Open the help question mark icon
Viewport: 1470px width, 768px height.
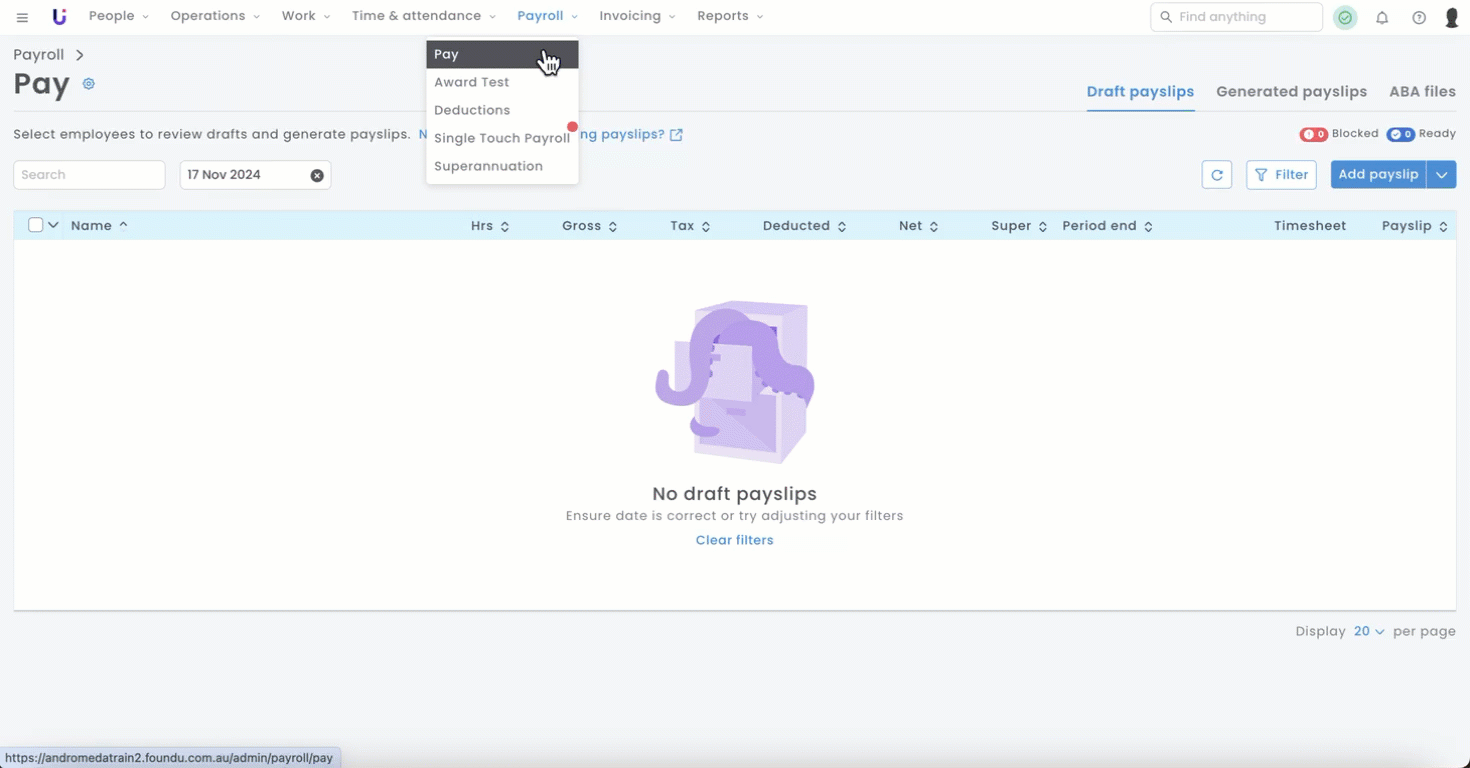point(1419,17)
